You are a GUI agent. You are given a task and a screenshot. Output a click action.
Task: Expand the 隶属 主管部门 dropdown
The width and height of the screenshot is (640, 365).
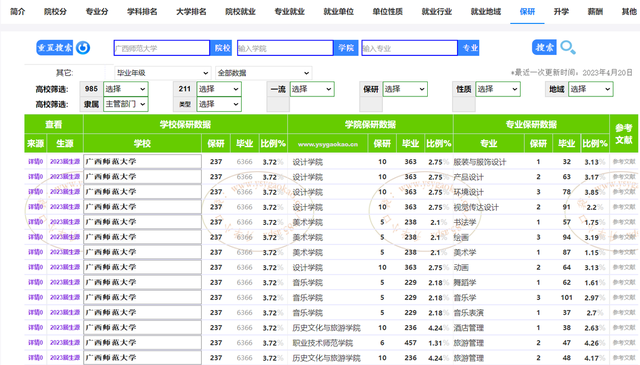[126, 104]
